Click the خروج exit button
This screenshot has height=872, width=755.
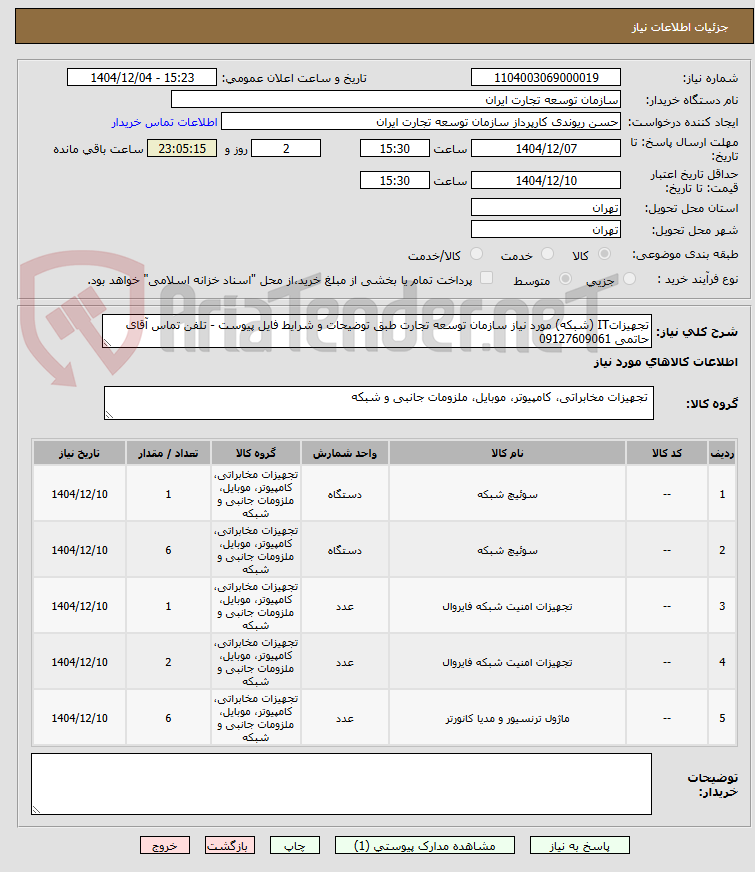tap(165, 845)
